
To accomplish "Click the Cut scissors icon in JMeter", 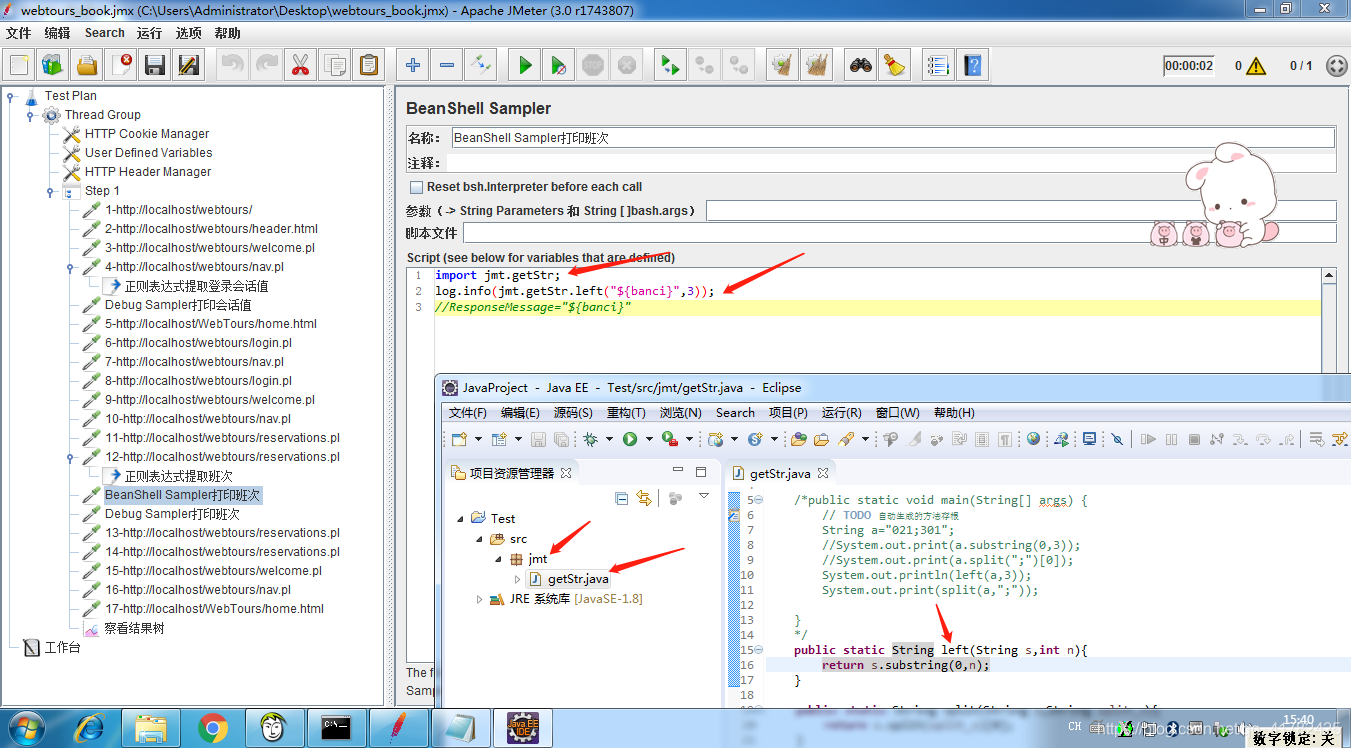I will [x=300, y=66].
